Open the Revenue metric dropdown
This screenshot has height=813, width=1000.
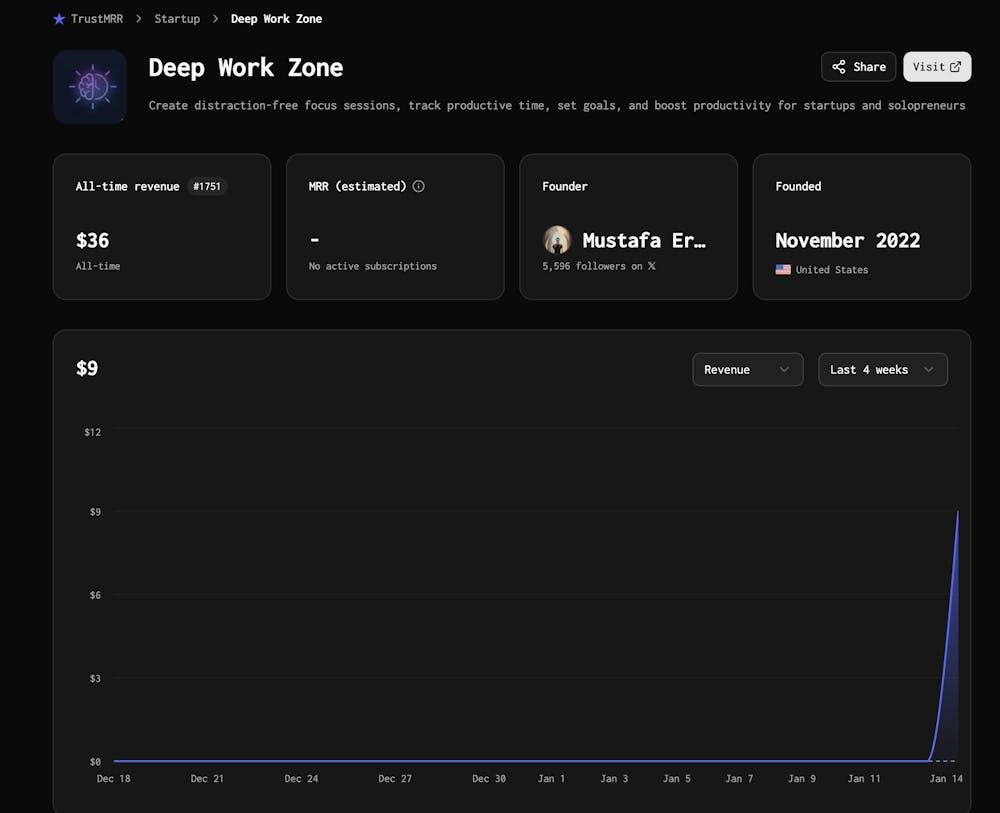coord(747,369)
